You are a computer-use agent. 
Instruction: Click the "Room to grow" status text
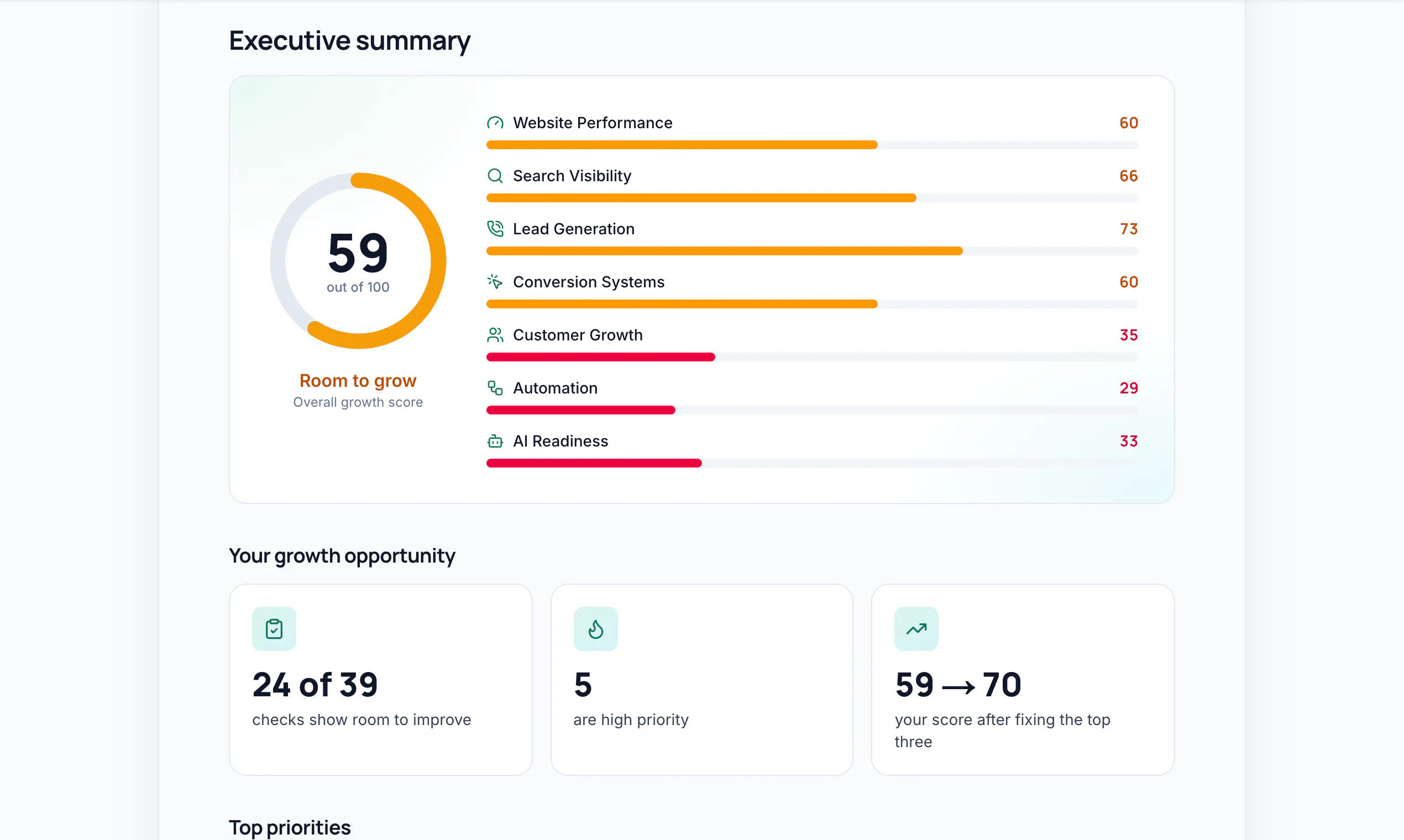tap(358, 381)
